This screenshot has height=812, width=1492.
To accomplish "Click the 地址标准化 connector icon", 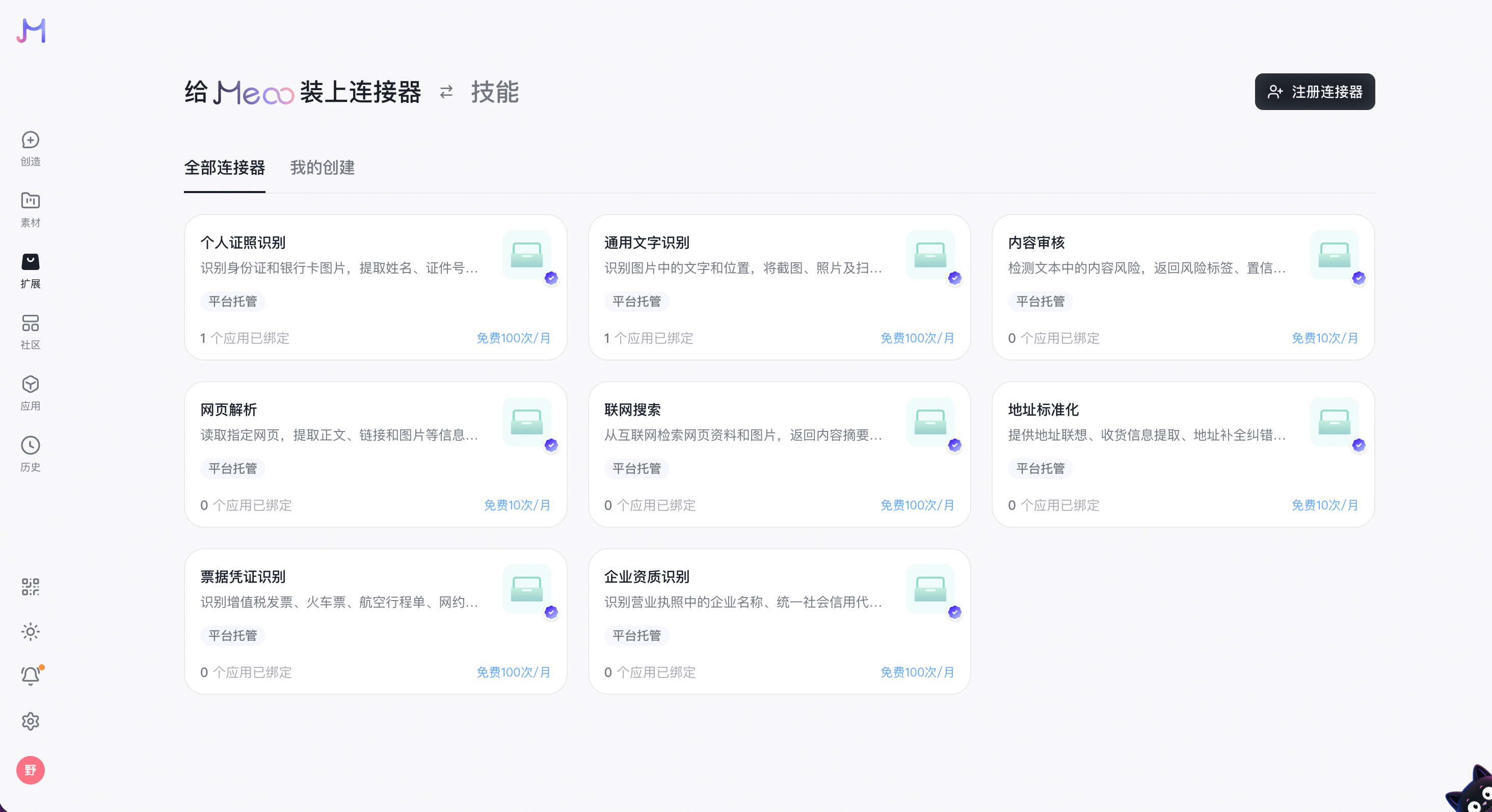I will 1335,422.
